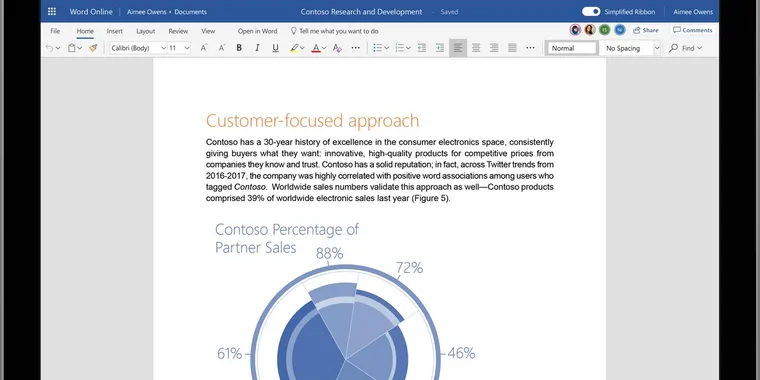Image resolution: width=760 pixels, height=380 pixels.
Task: Click the first collaborator avatar with pink ring
Action: [575, 30]
